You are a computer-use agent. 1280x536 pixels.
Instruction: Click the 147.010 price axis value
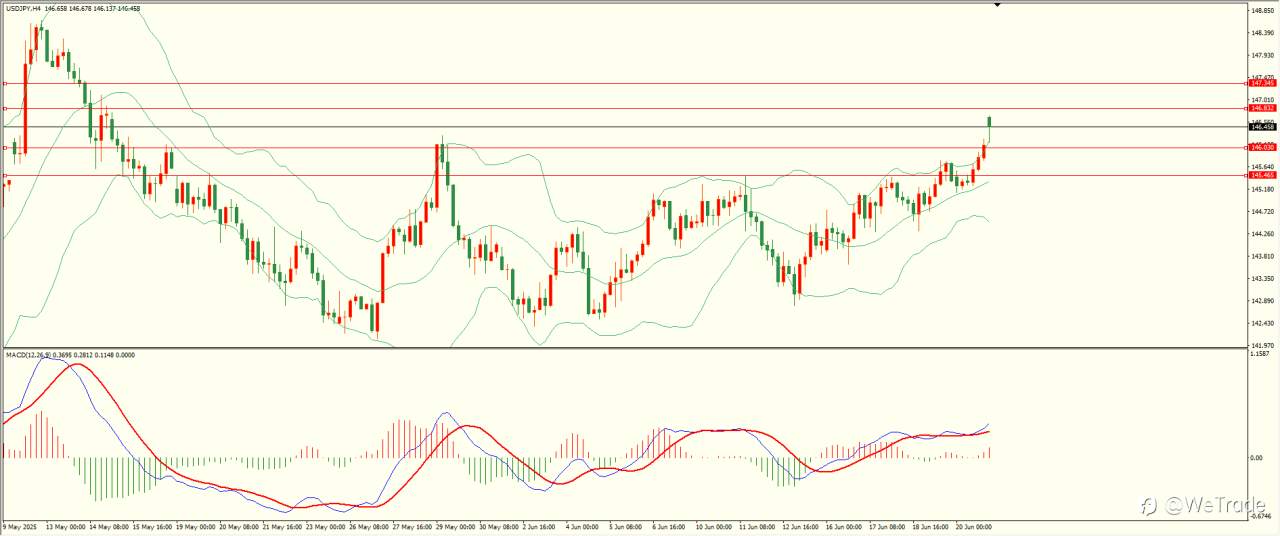pos(1263,100)
